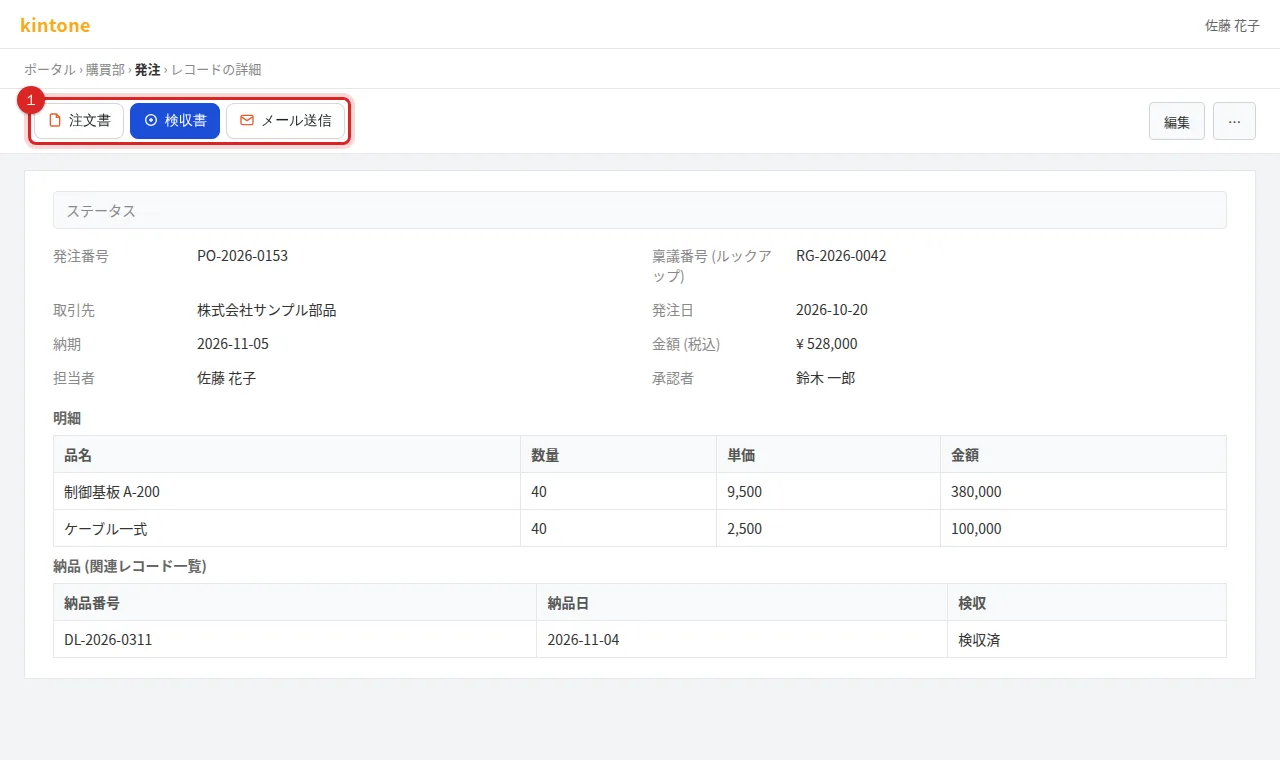This screenshot has width=1280, height=760.
Task: Click レコードの詳細 in breadcrumb
Action: (216, 69)
